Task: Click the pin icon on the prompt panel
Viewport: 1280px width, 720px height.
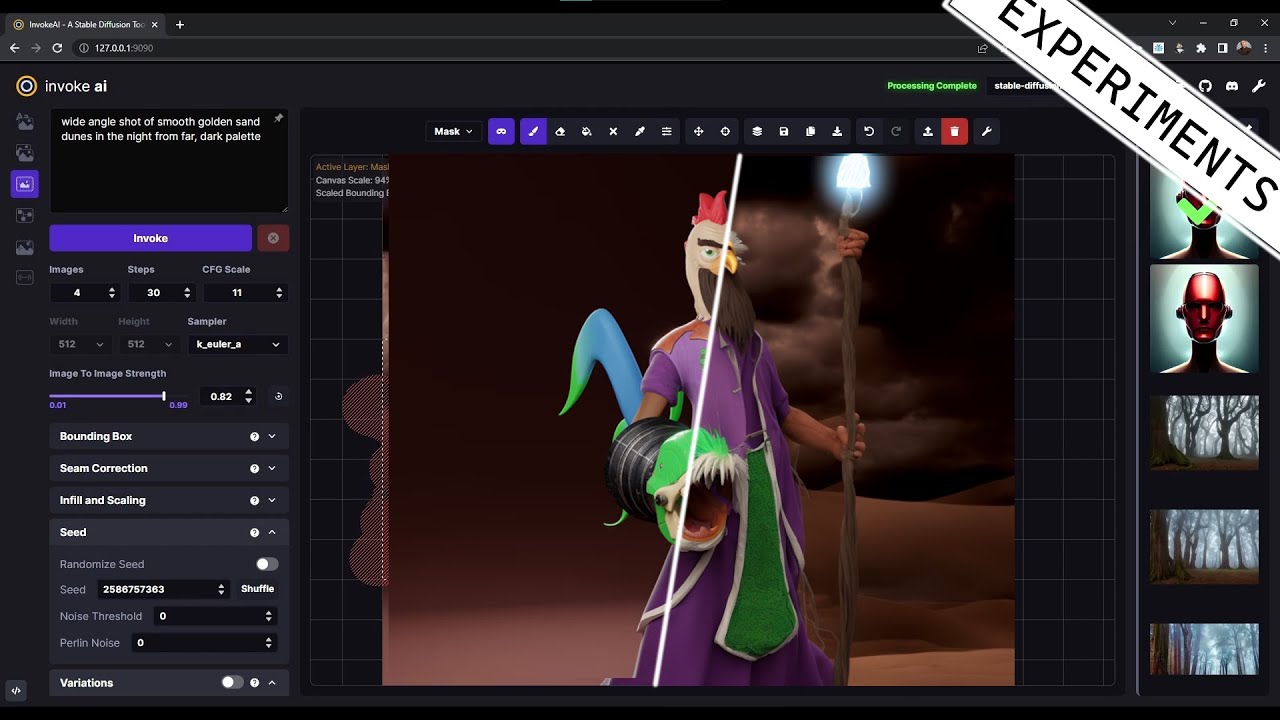Action: pyautogui.click(x=278, y=118)
